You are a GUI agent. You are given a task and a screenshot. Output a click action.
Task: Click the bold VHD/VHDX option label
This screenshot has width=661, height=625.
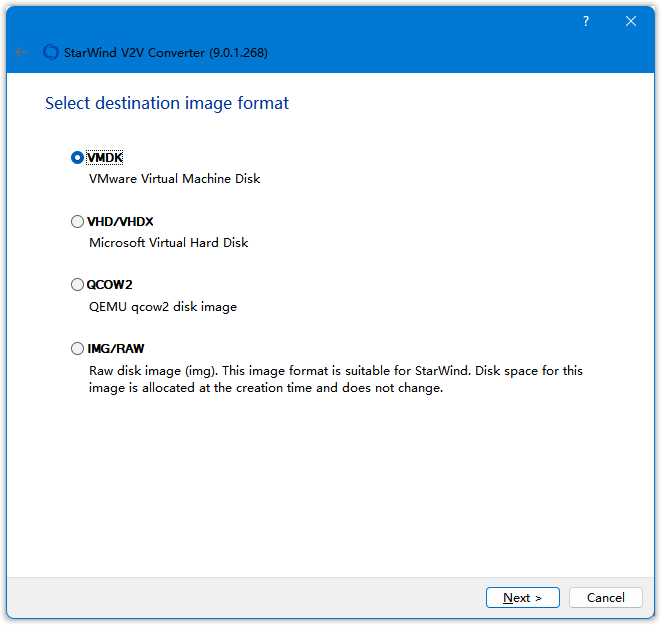121,221
